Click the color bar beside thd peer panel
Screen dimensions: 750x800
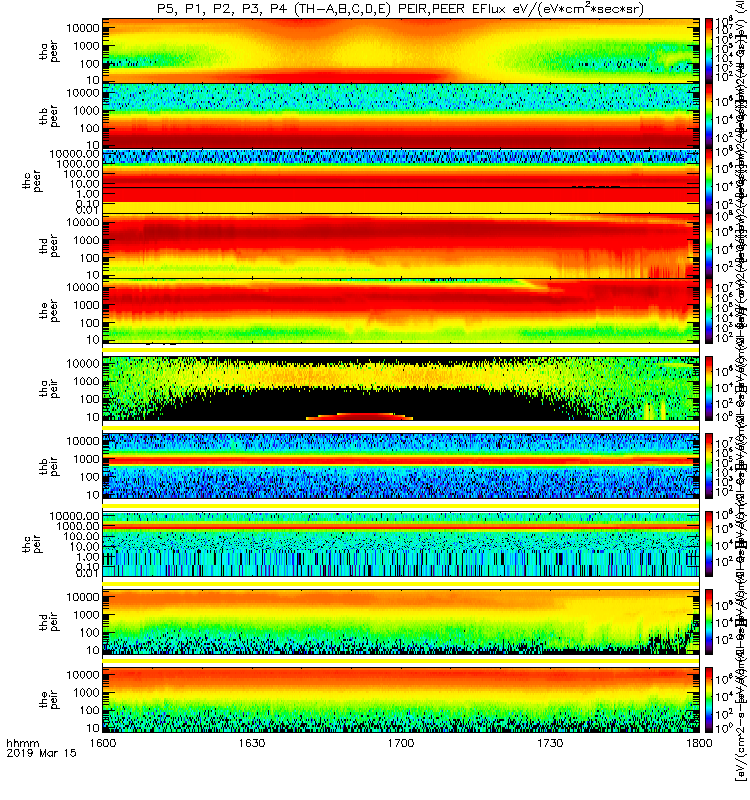pos(709,245)
